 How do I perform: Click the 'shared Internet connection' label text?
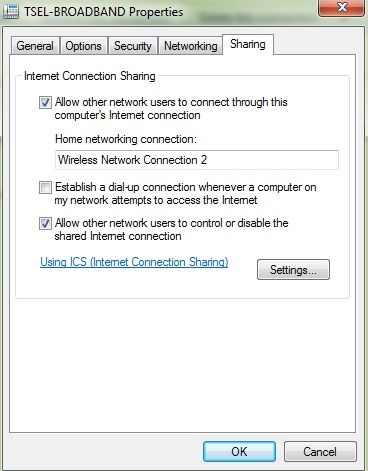[x=118, y=236]
